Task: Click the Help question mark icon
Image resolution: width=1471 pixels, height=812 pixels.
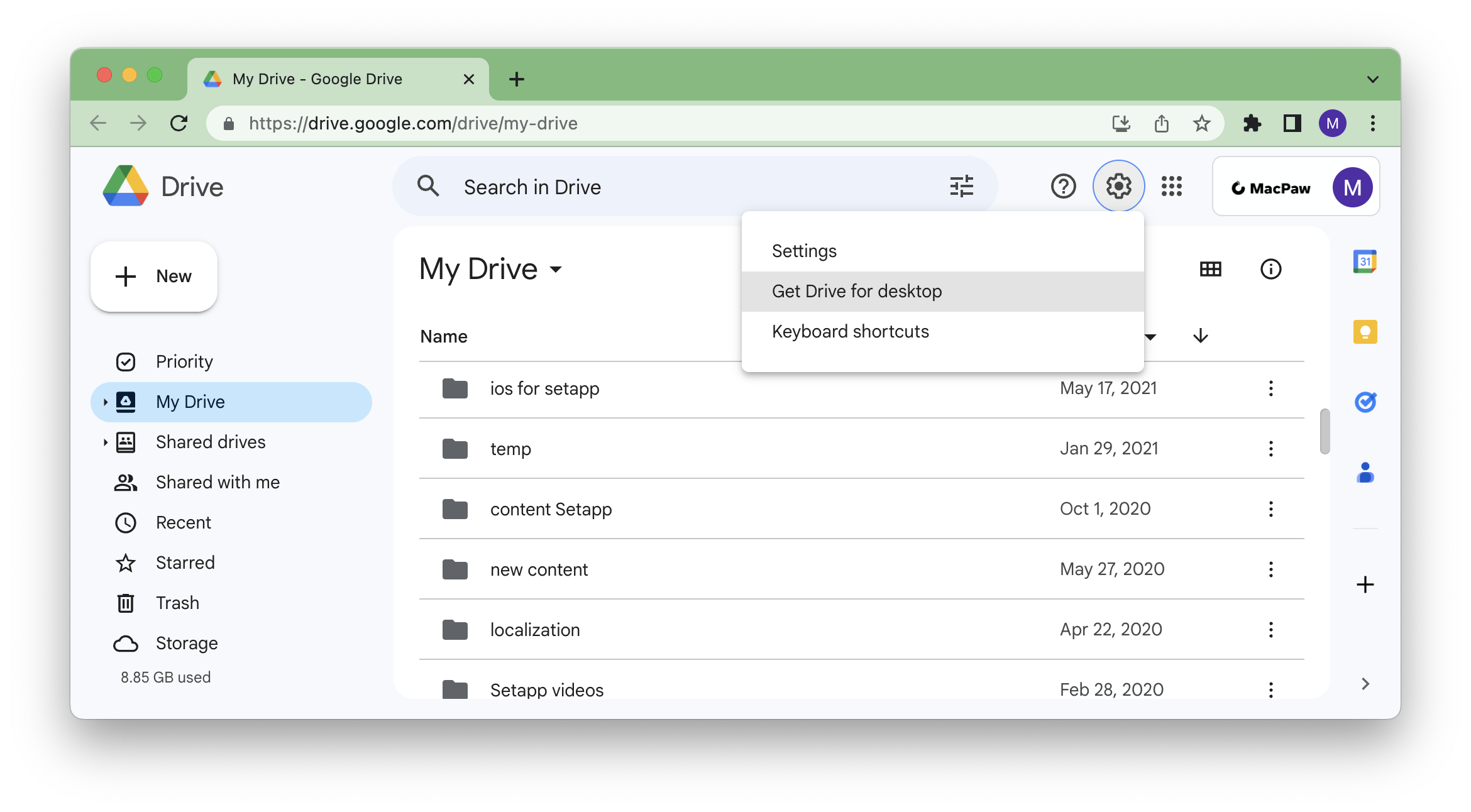Action: pyautogui.click(x=1063, y=187)
